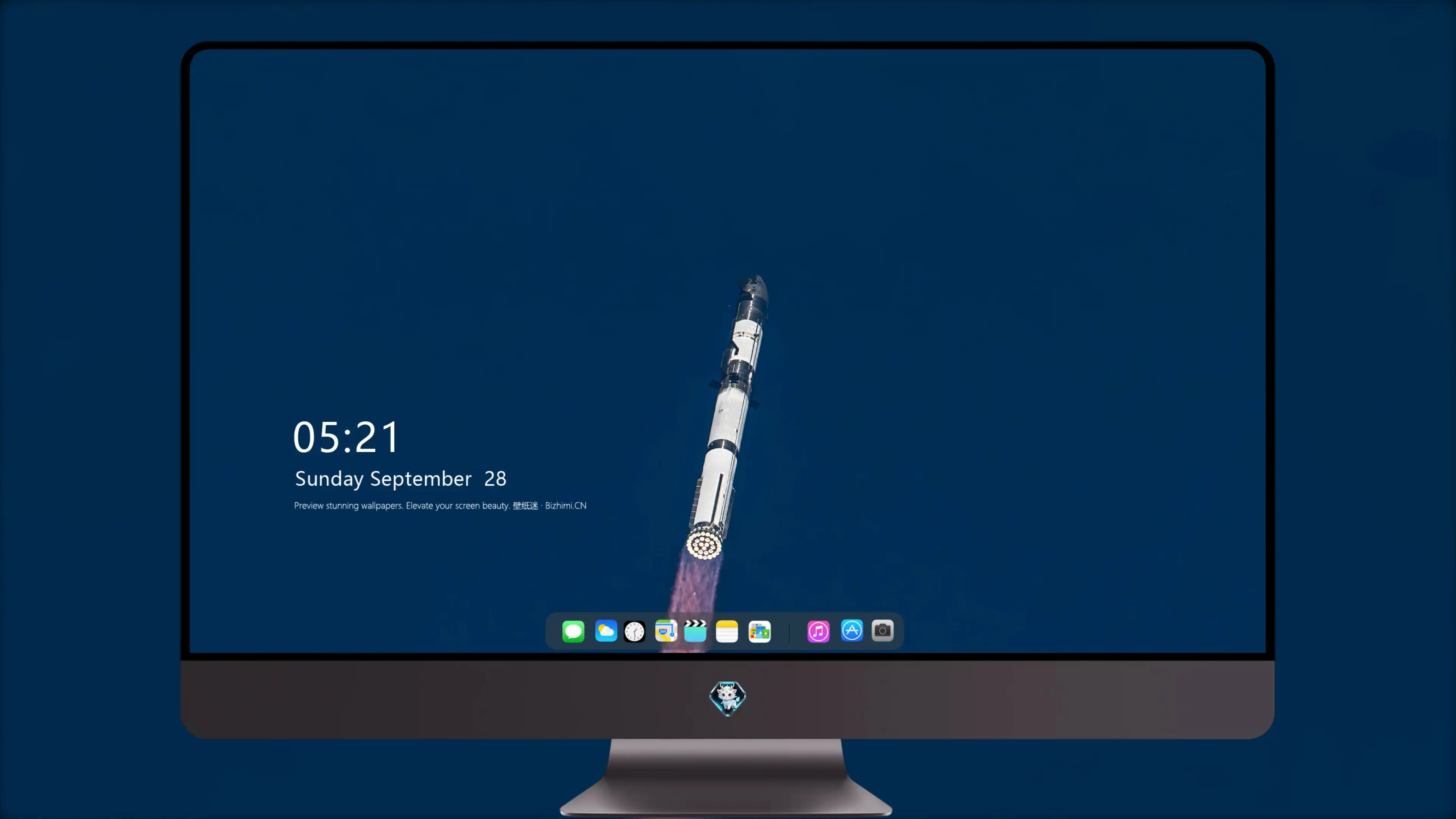Screen dimensions: 1456x819
Task: Open the App Store from the dock
Action: click(852, 630)
